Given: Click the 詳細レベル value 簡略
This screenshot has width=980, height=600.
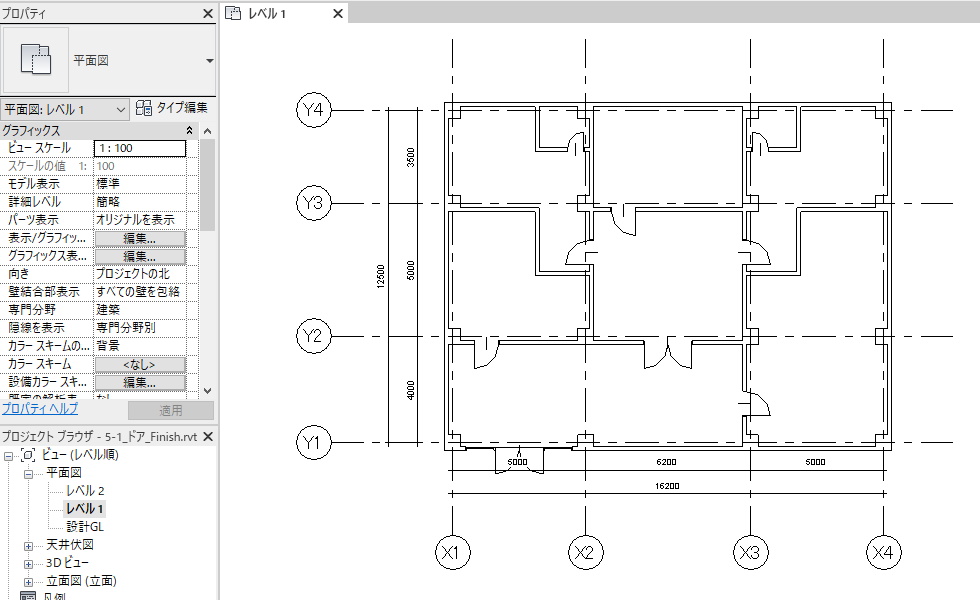Looking at the screenshot, I should [x=140, y=202].
